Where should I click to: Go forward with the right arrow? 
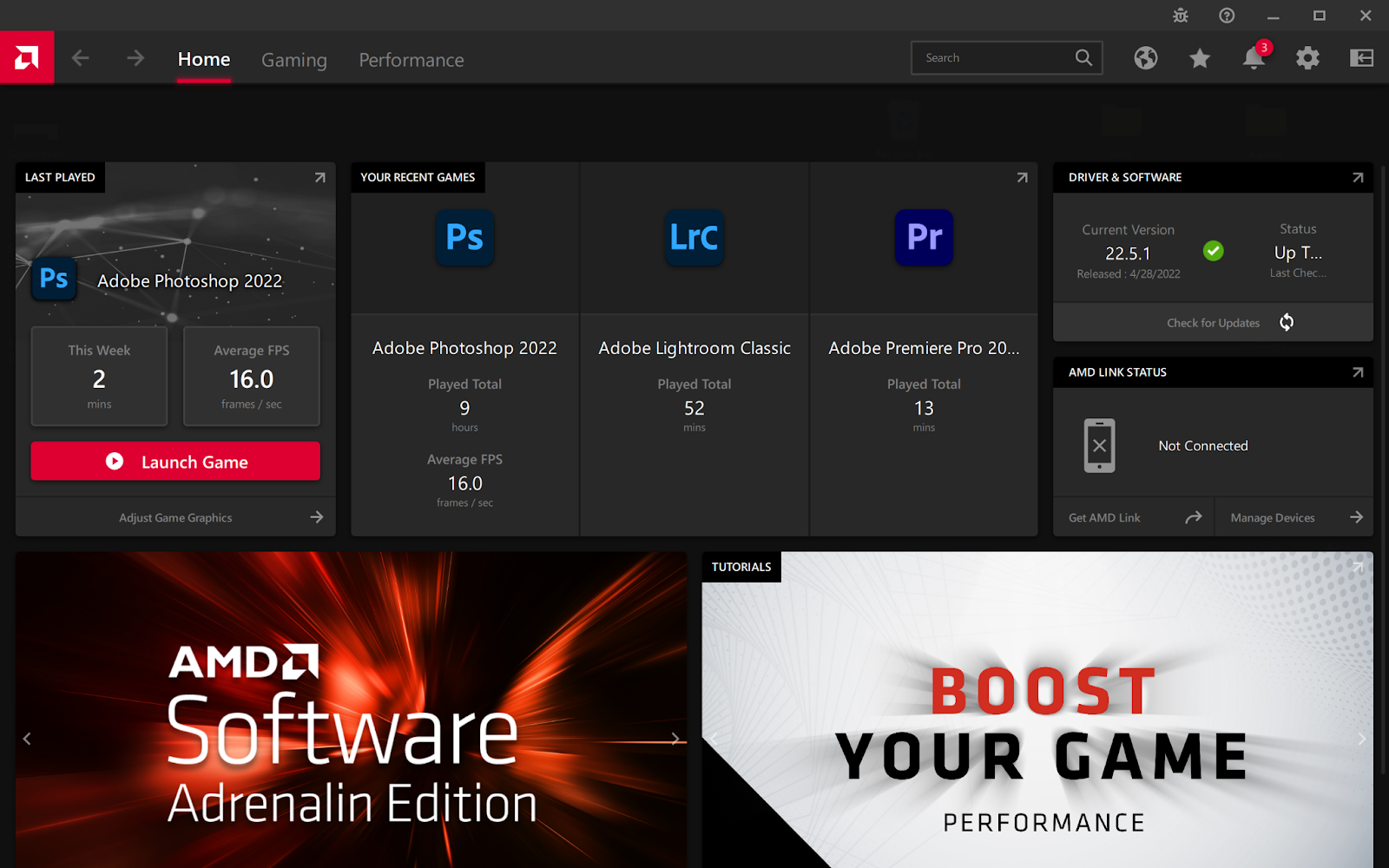pyautogui.click(x=135, y=58)
